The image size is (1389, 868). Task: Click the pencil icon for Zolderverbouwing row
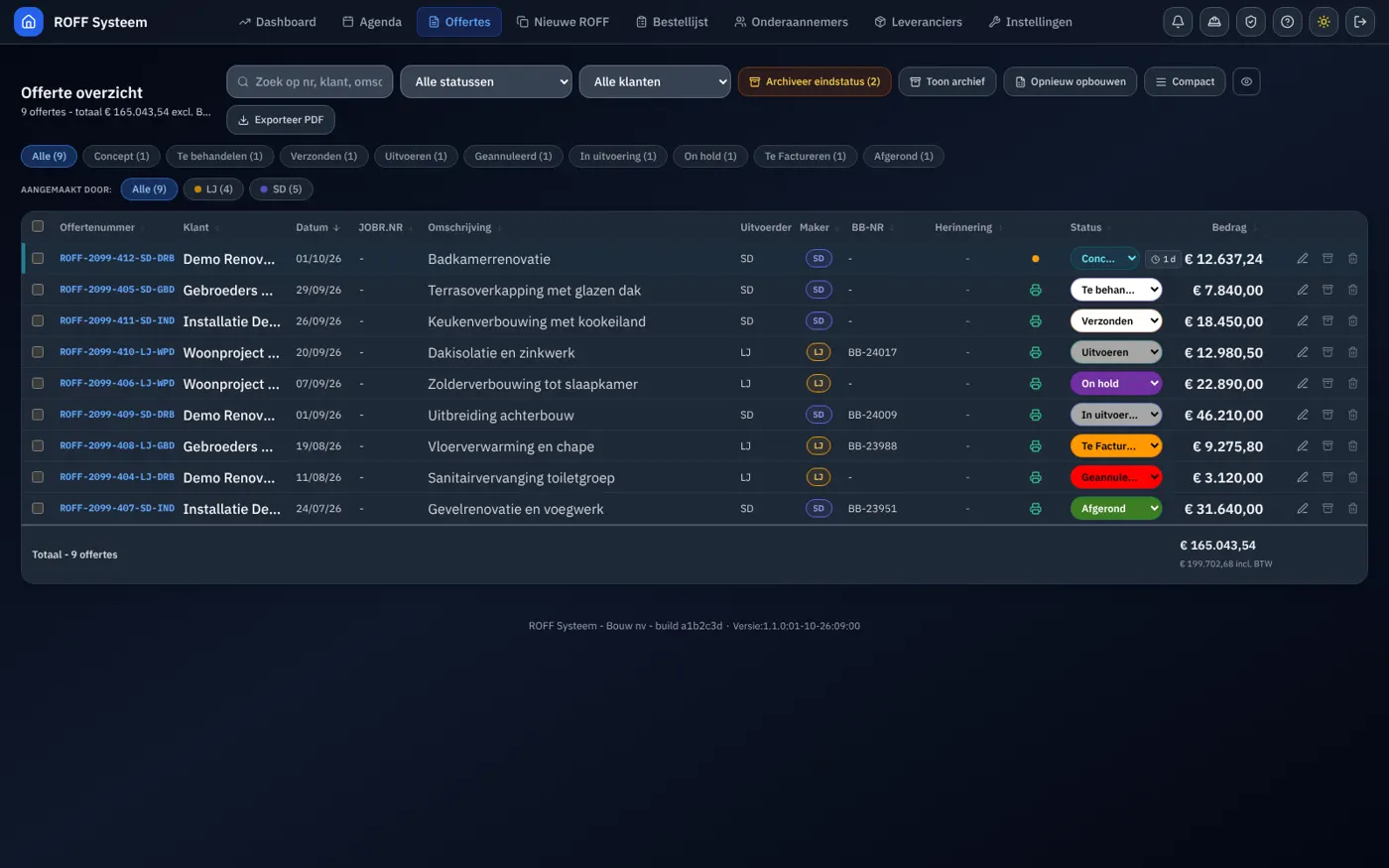click(1303, 384)
